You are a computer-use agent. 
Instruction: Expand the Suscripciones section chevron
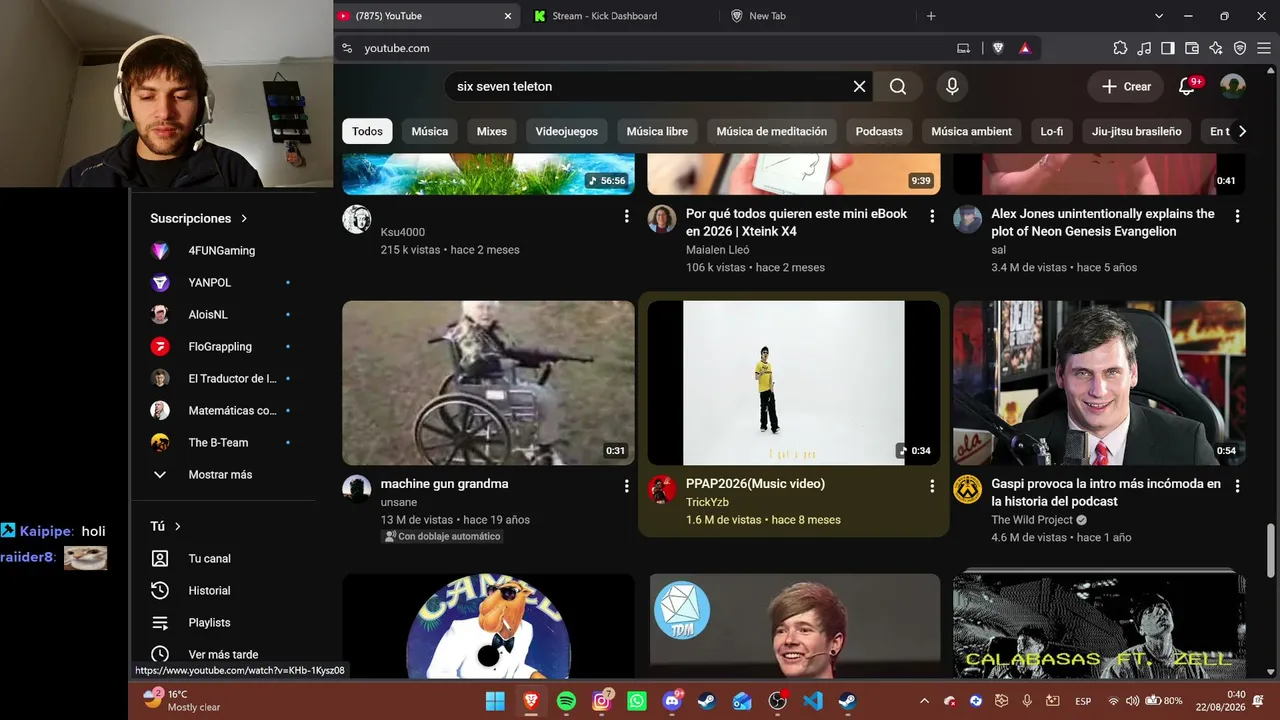click(244, 218)
